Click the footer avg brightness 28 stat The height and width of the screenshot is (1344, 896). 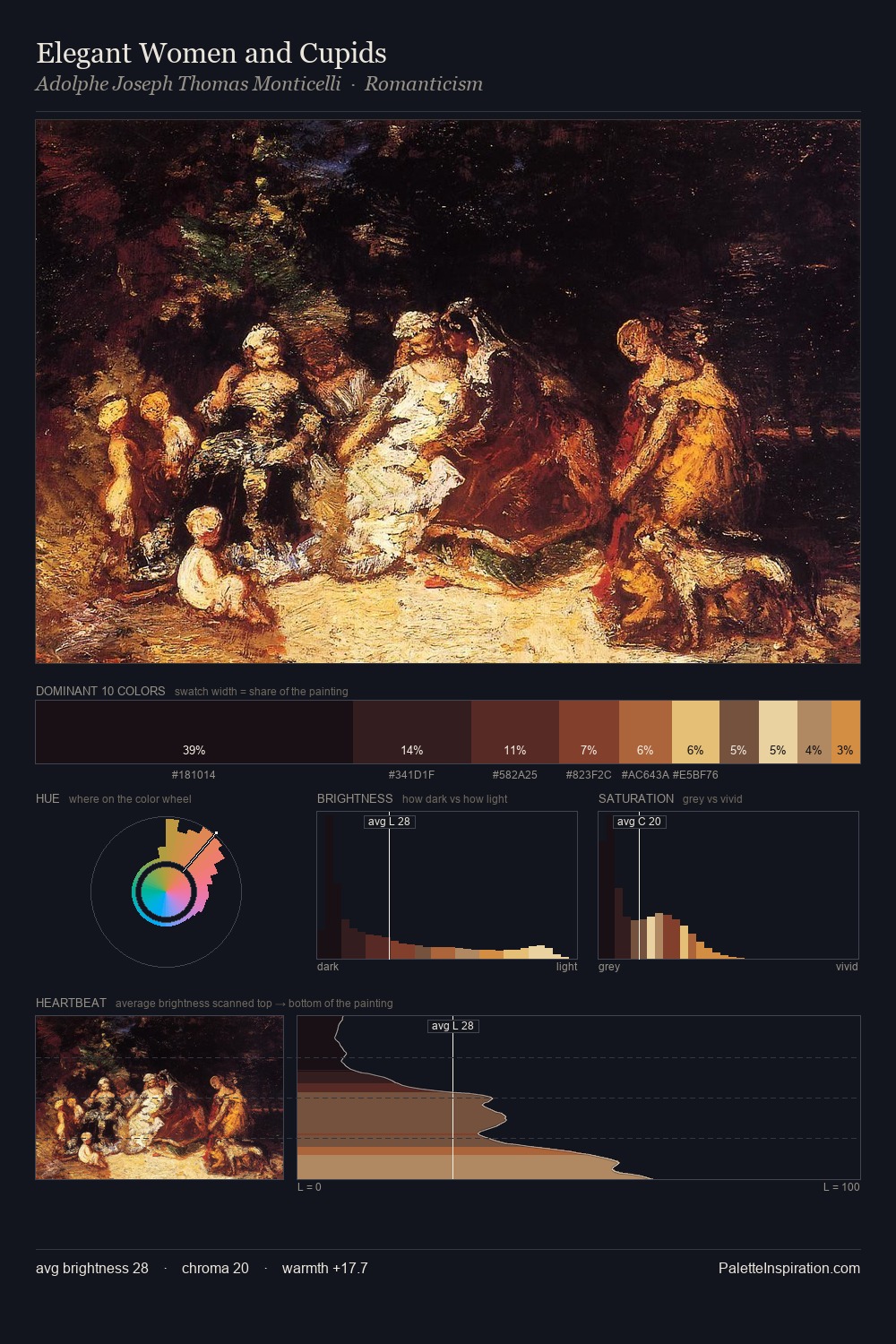[x=92, y=1269]
